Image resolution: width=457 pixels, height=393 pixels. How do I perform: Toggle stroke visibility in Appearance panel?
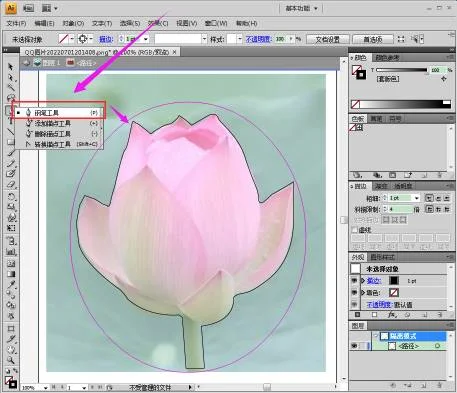pyautogui.click(x=354, y=281)
